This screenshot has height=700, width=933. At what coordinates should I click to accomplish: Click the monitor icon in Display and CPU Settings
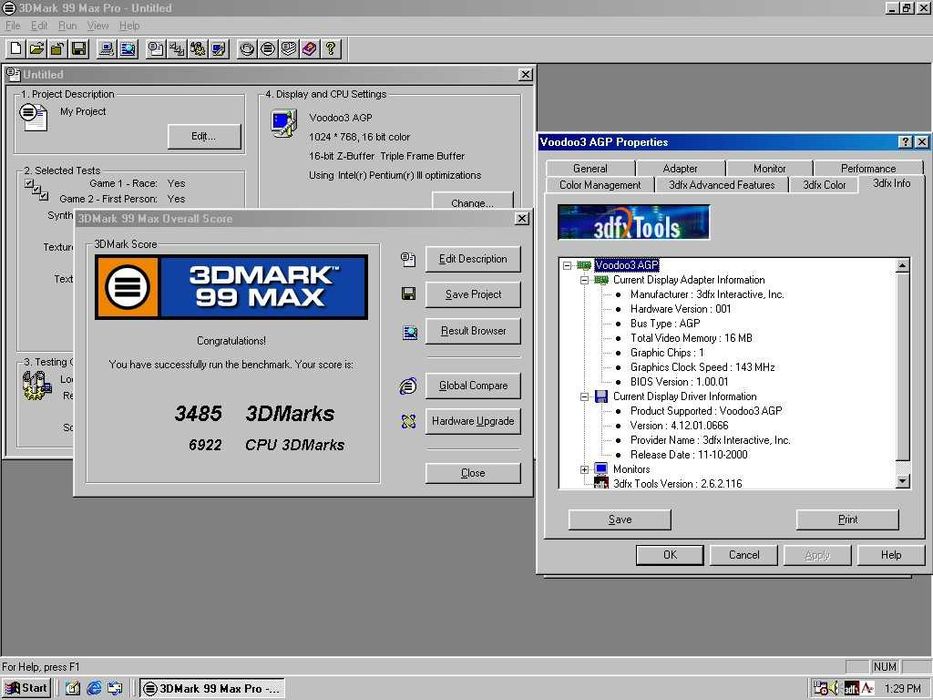click(x=284, y=124)
